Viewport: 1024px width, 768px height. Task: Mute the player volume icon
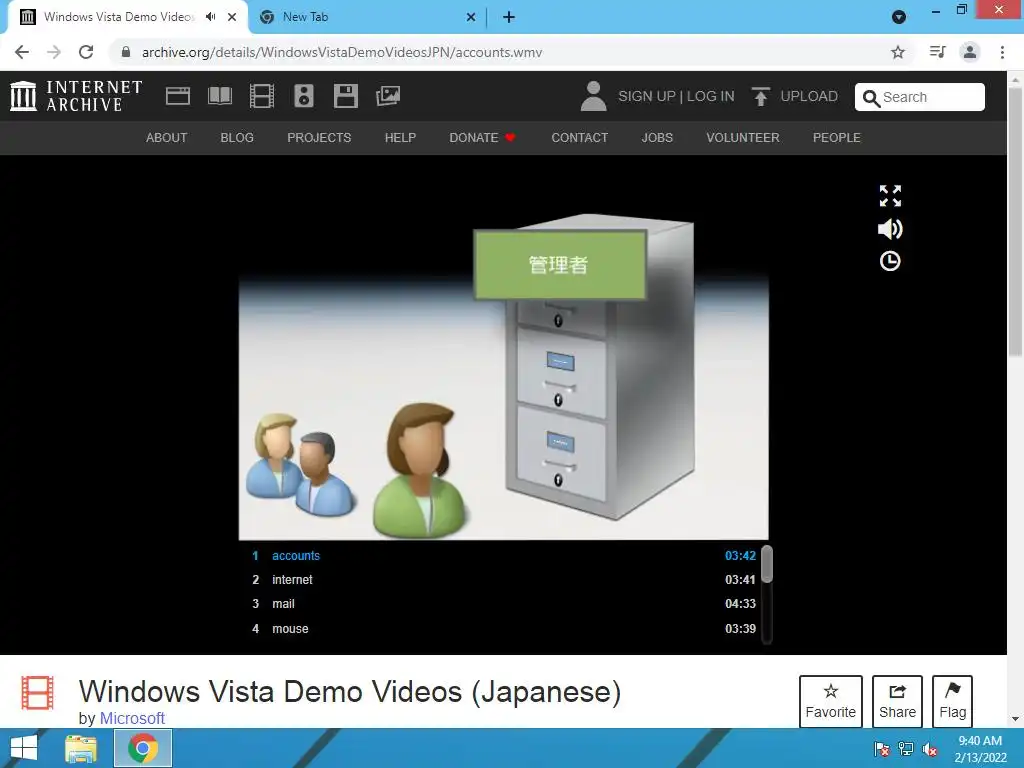(x=890, y=229)
